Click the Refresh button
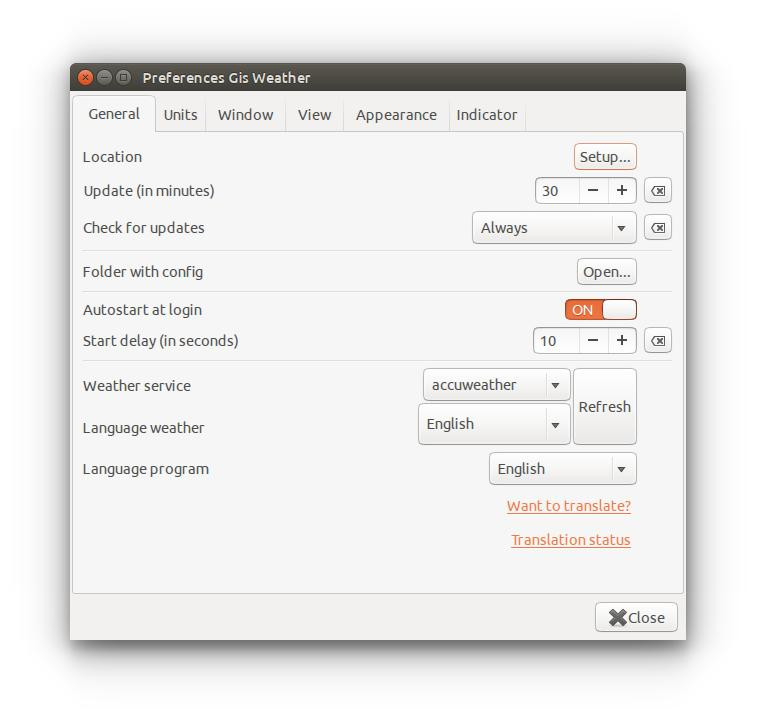Screen dimensions: 759x709 coord(605,407)
